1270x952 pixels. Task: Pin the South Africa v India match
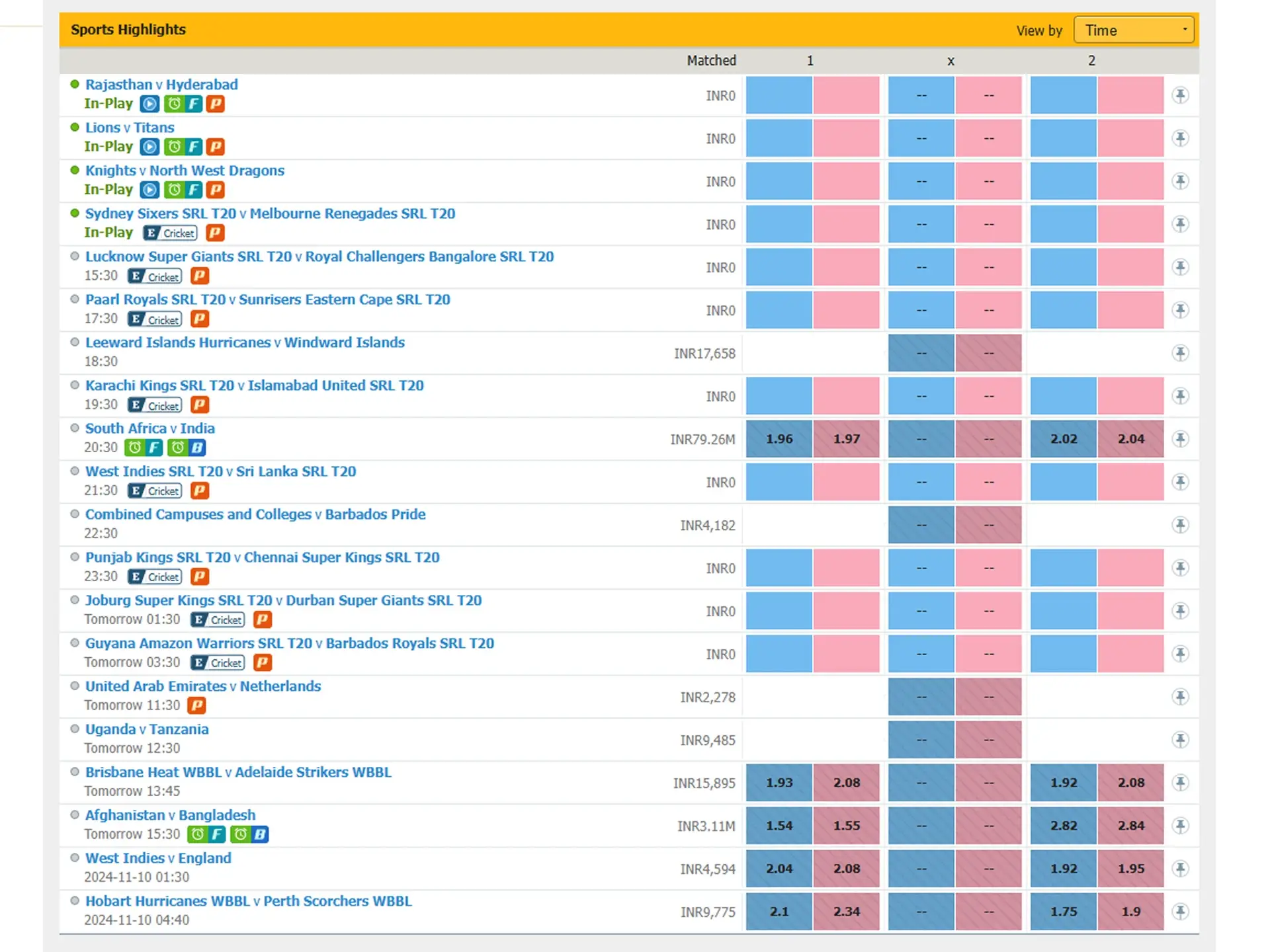[x=1181, y=439]
